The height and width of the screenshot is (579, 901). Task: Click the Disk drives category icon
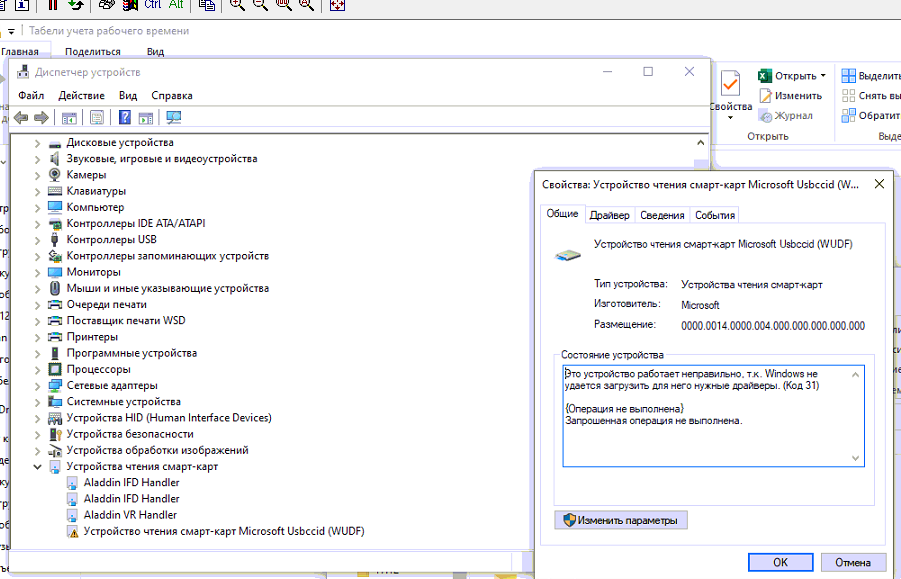pos(55,144)
